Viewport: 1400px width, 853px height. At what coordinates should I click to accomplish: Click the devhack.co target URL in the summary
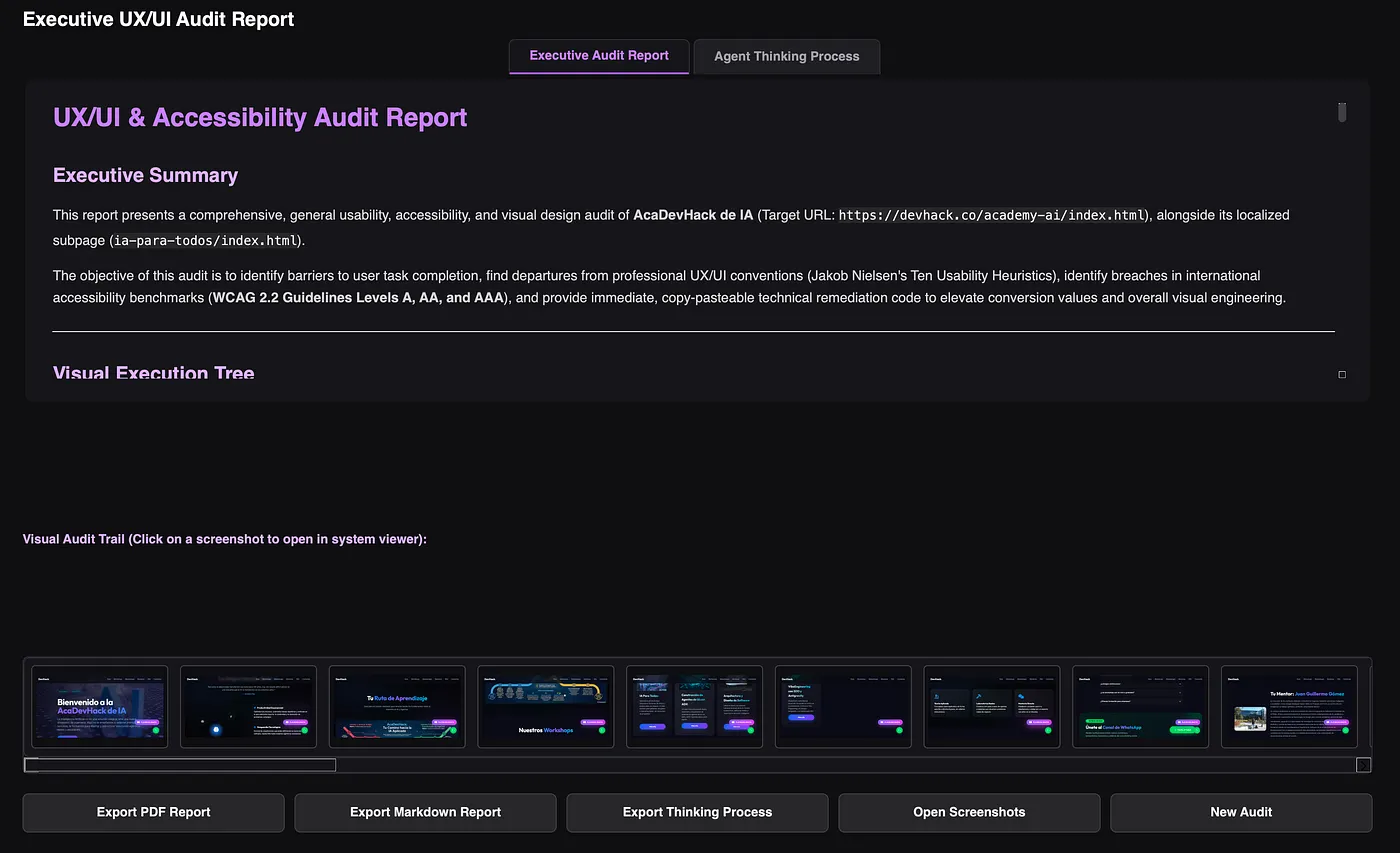click(x=992, y=215)
